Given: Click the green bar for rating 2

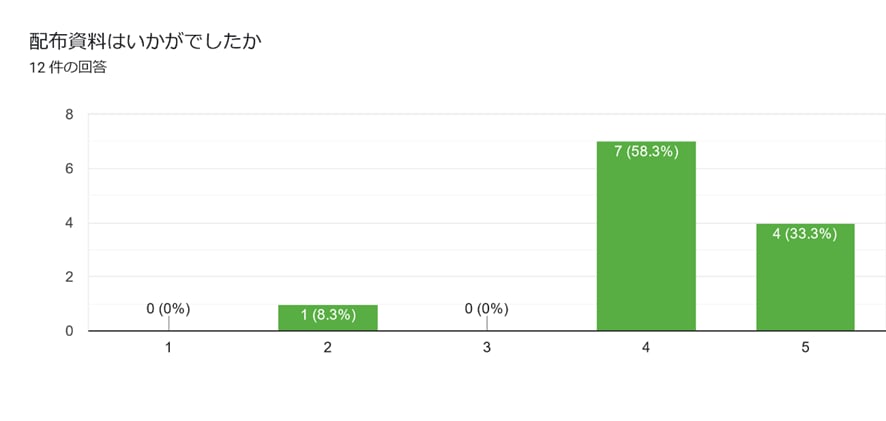Looking at the screenshot, I should click(328, 318).
